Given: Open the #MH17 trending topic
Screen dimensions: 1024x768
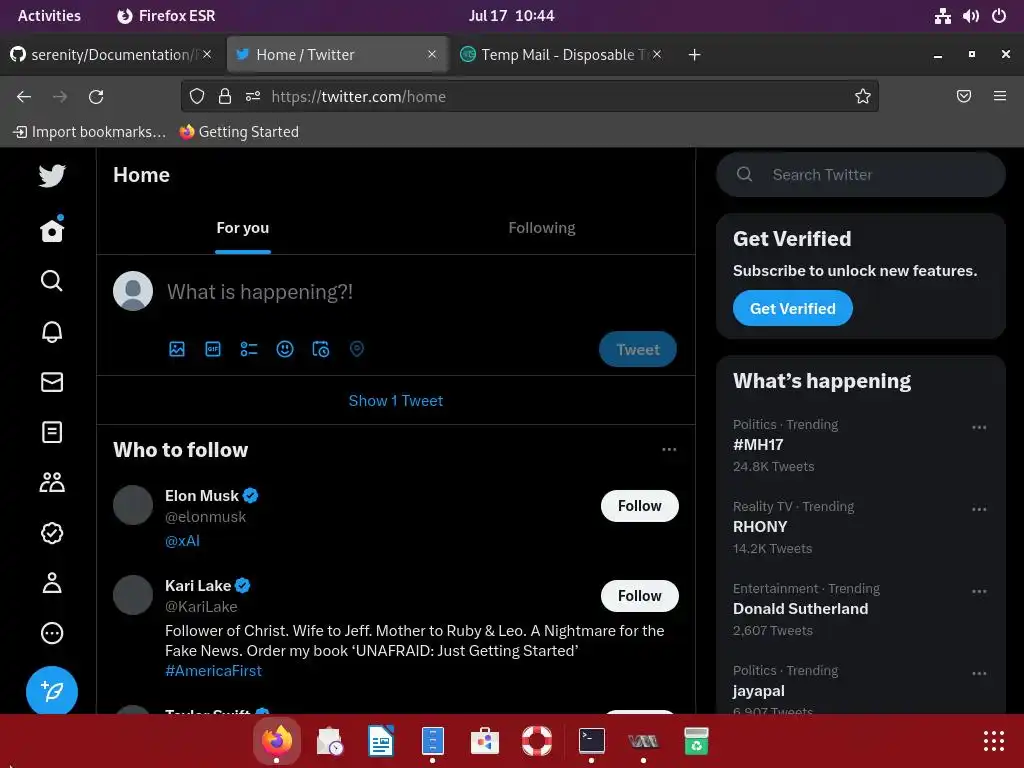Looking at the screenshot, I should 758,445.
